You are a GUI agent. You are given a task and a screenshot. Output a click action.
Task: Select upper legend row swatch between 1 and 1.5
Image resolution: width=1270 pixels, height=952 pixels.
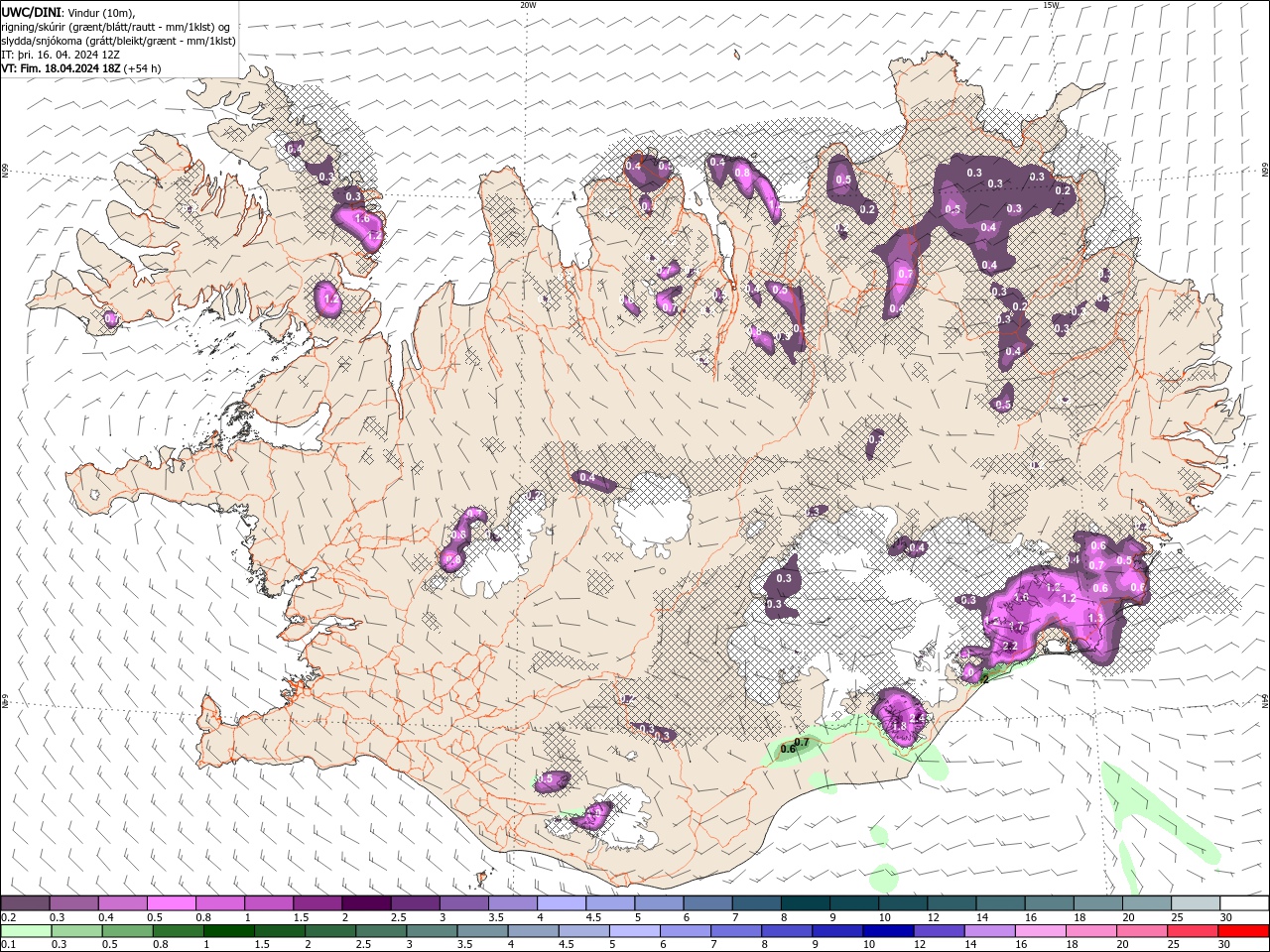coord(268,903)
